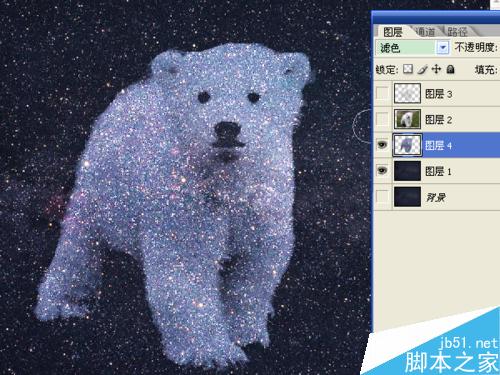Viewport: 500px width, 375px height.
Task: Hide 图层 1 eye icon
Action: click(x=382, y=171)
